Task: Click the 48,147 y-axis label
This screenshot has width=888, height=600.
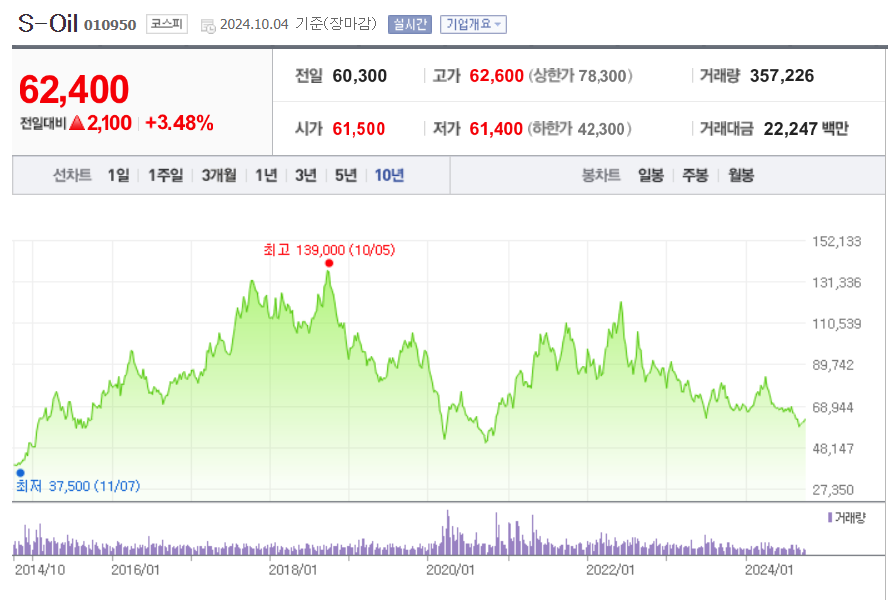Action: [x=832, y=448]
